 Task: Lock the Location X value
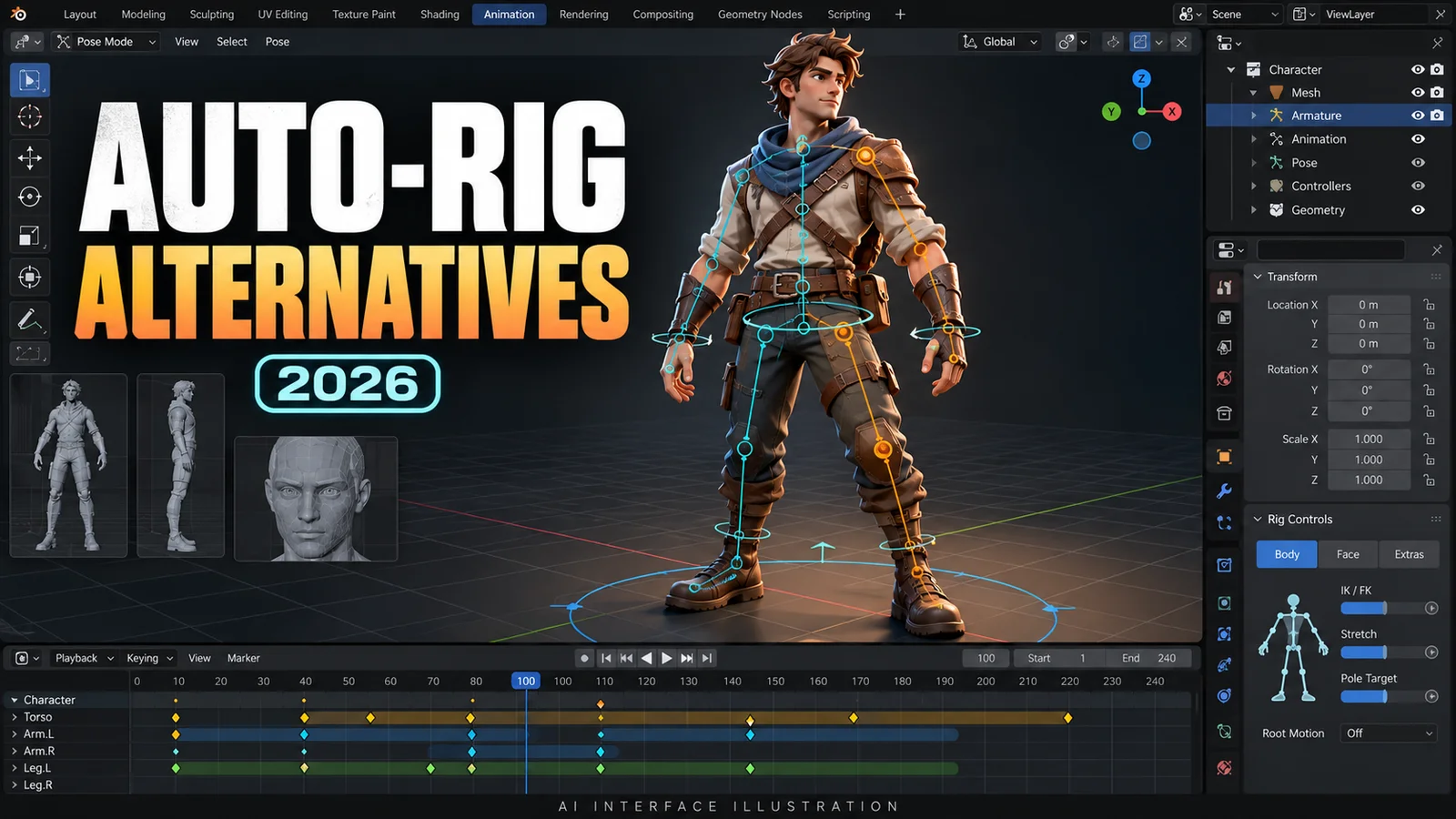1430,305
